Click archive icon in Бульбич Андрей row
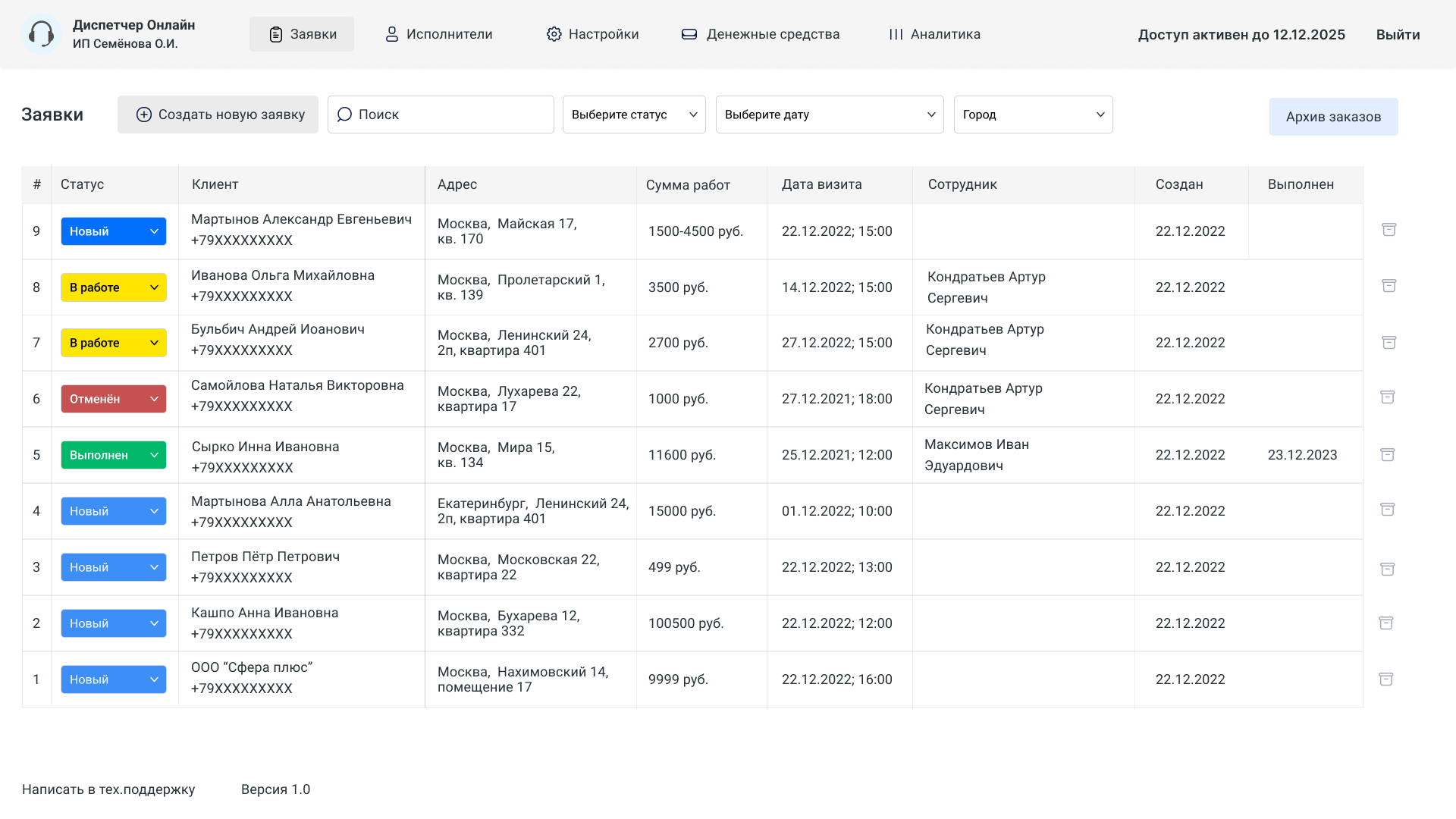The width and height of the screenshot is (1456, 819). tap(1389, 343)
